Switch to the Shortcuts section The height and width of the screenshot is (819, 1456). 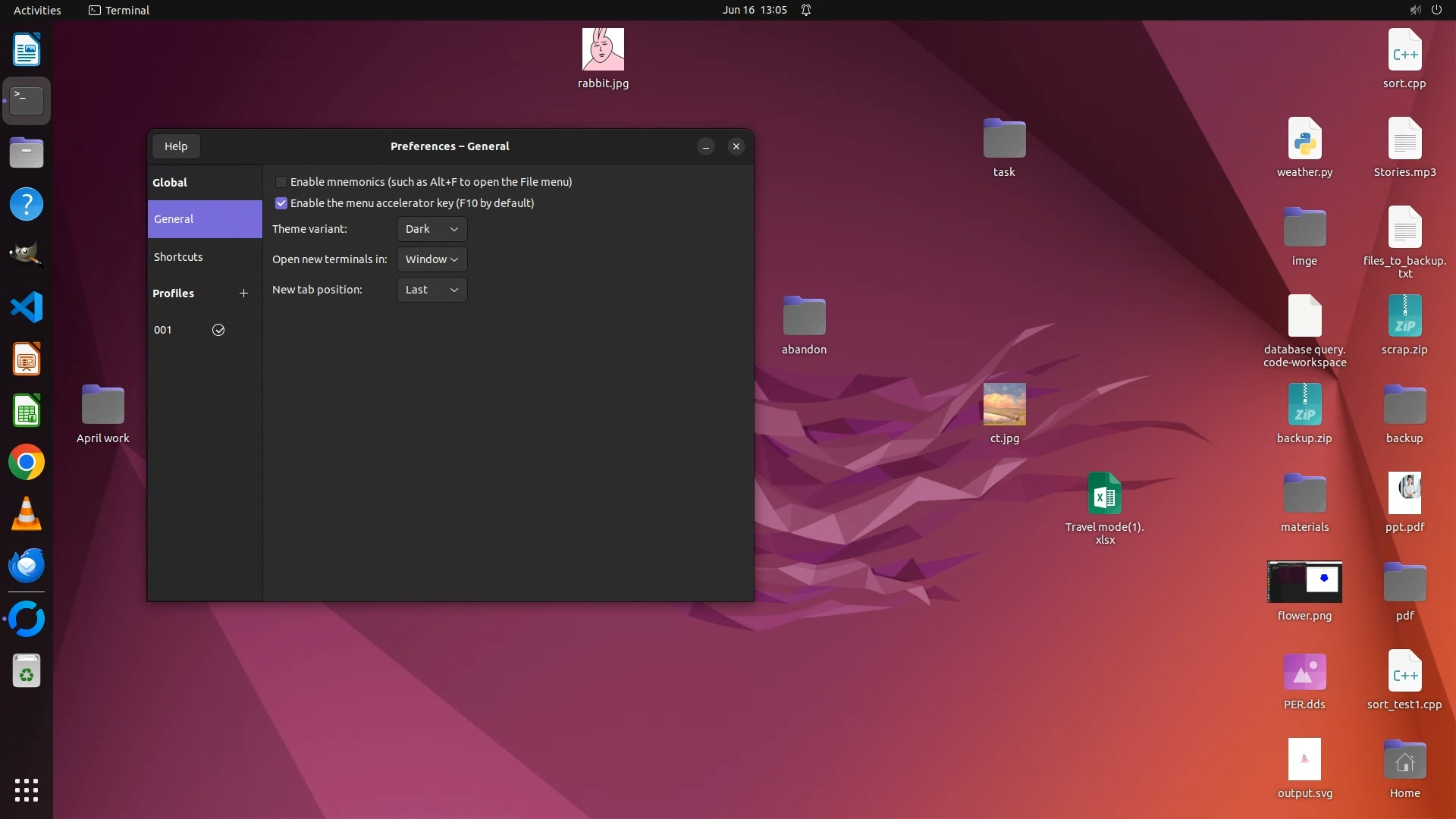tap(179, 257)
